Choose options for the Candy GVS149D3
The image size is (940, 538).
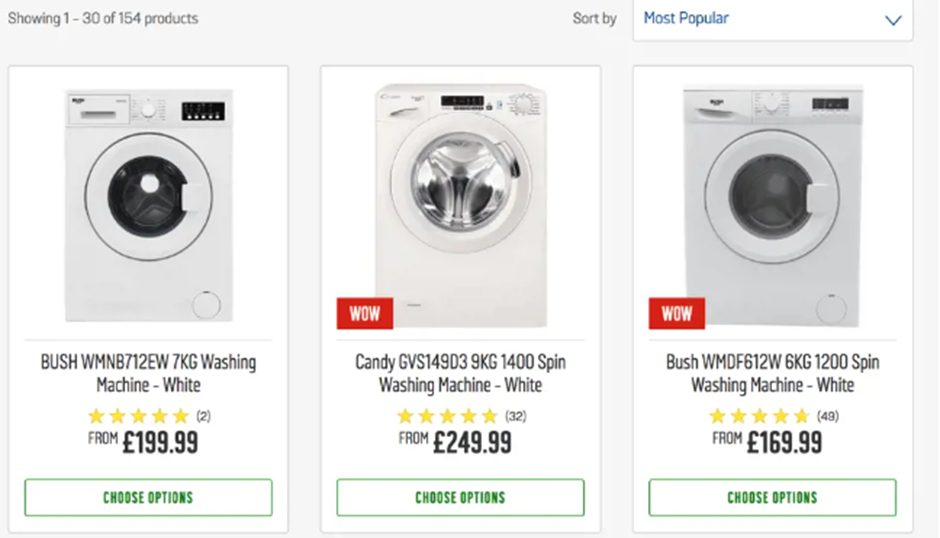pos(460,497)
